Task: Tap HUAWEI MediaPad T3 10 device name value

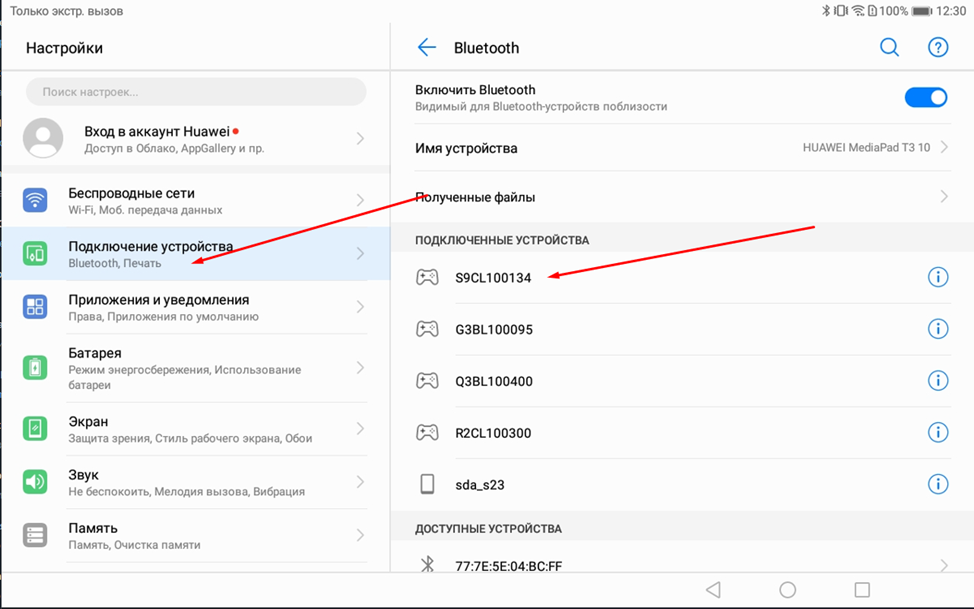Action: pyautogui.click(x=866, y=147)
